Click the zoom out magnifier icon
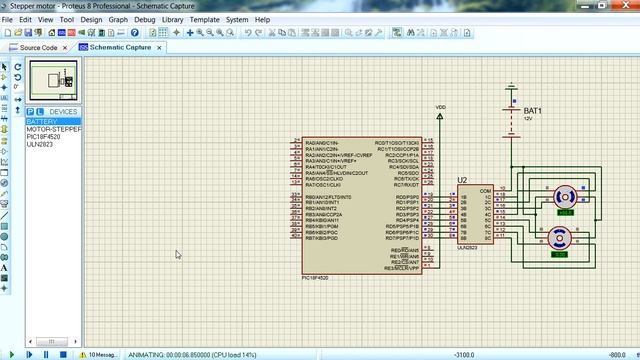The width and height of the screenshot is (640, 360). (x=210, y=33)
